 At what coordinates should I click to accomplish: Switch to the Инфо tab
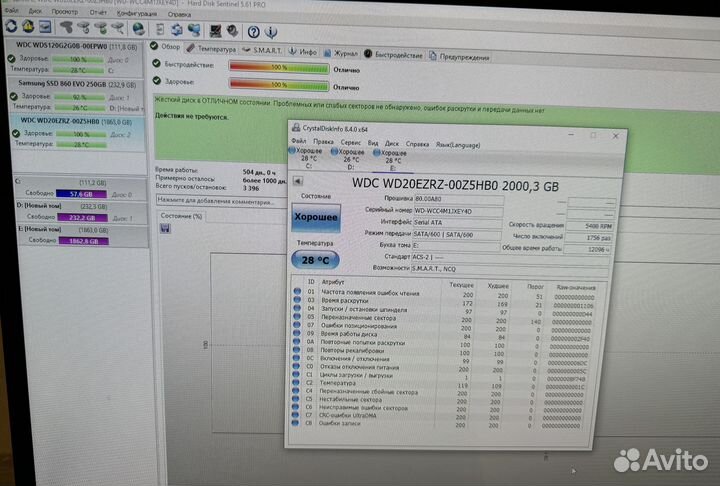click(303, 52)
